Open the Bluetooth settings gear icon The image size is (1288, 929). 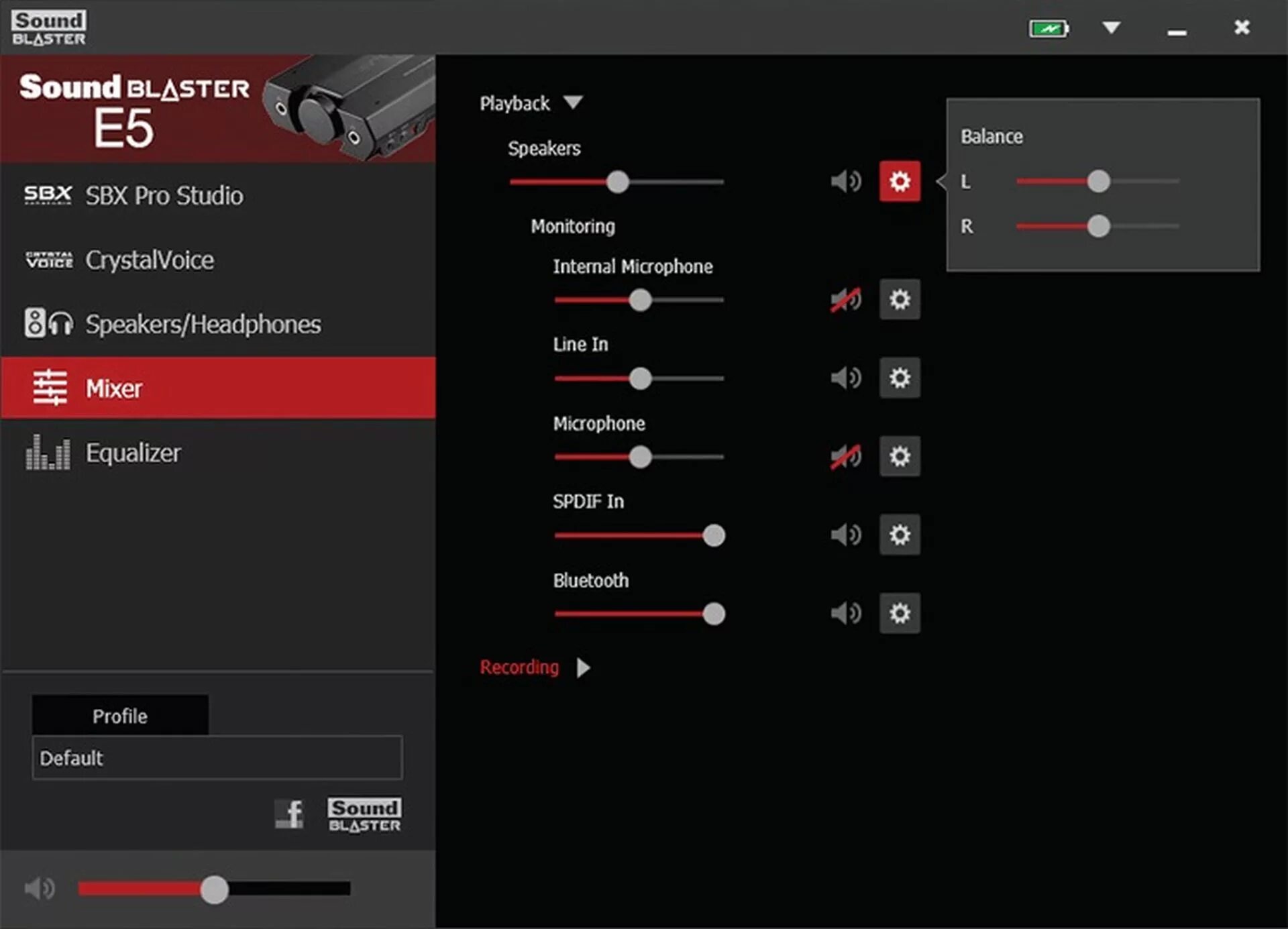(899, 613)
